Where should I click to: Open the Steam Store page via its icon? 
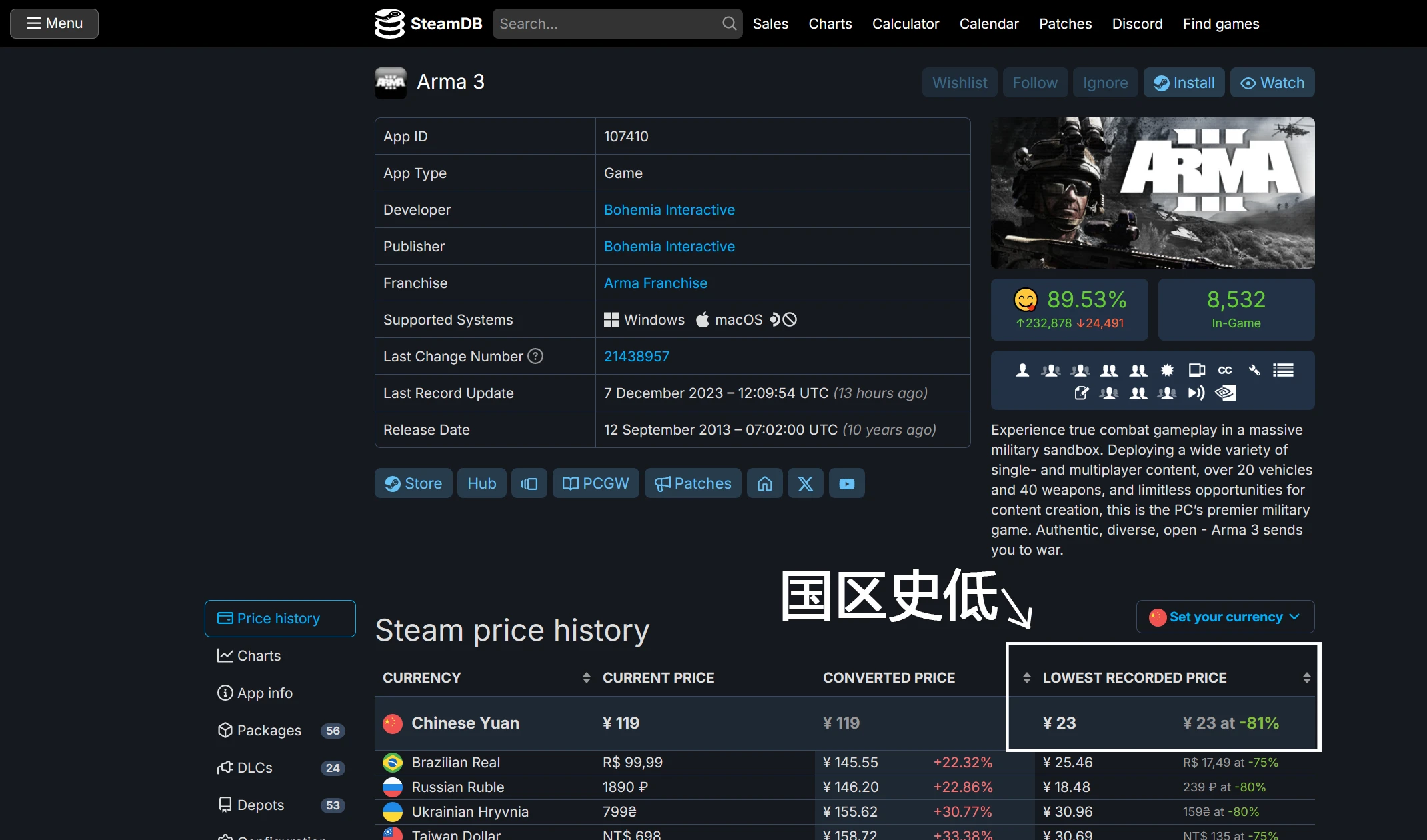413,483
